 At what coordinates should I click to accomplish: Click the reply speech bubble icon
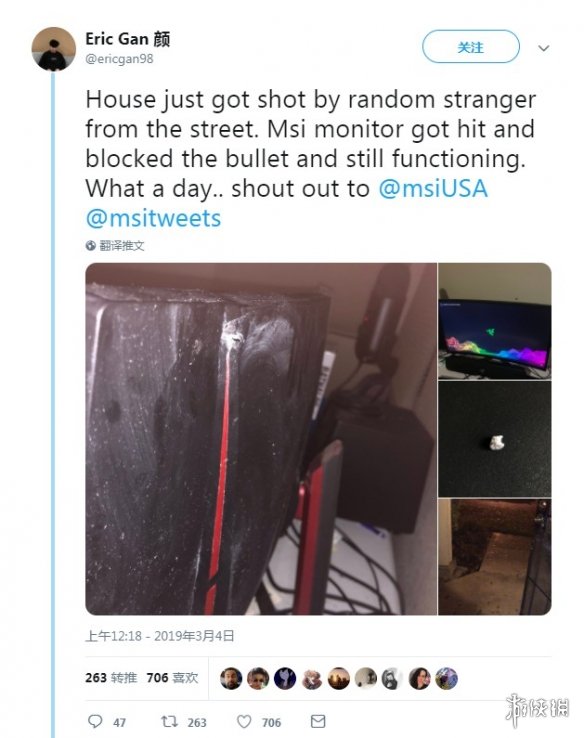pyautogui.click(x=95, y=721)
